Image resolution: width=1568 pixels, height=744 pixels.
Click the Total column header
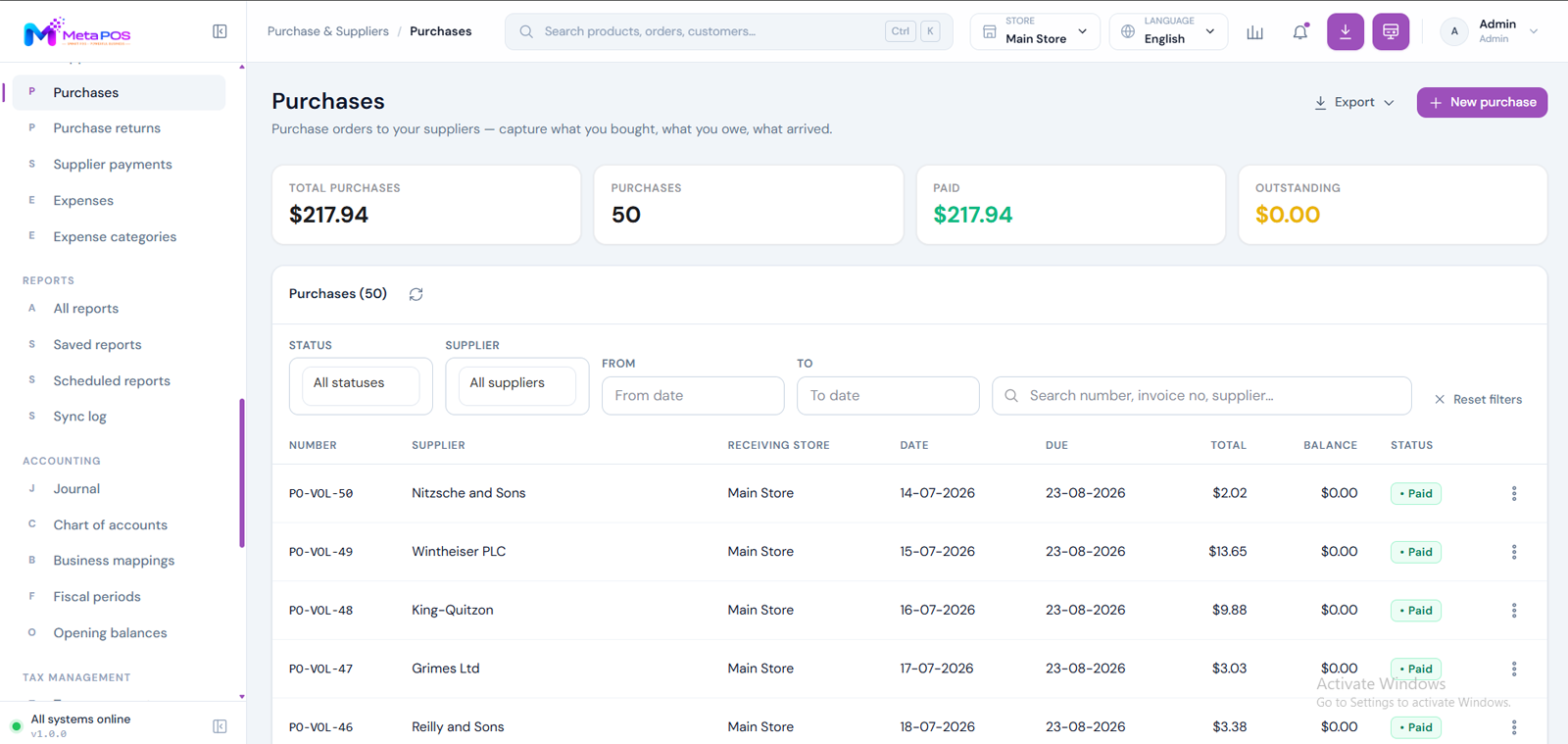pyautogui.click(x=1228, y=445)
